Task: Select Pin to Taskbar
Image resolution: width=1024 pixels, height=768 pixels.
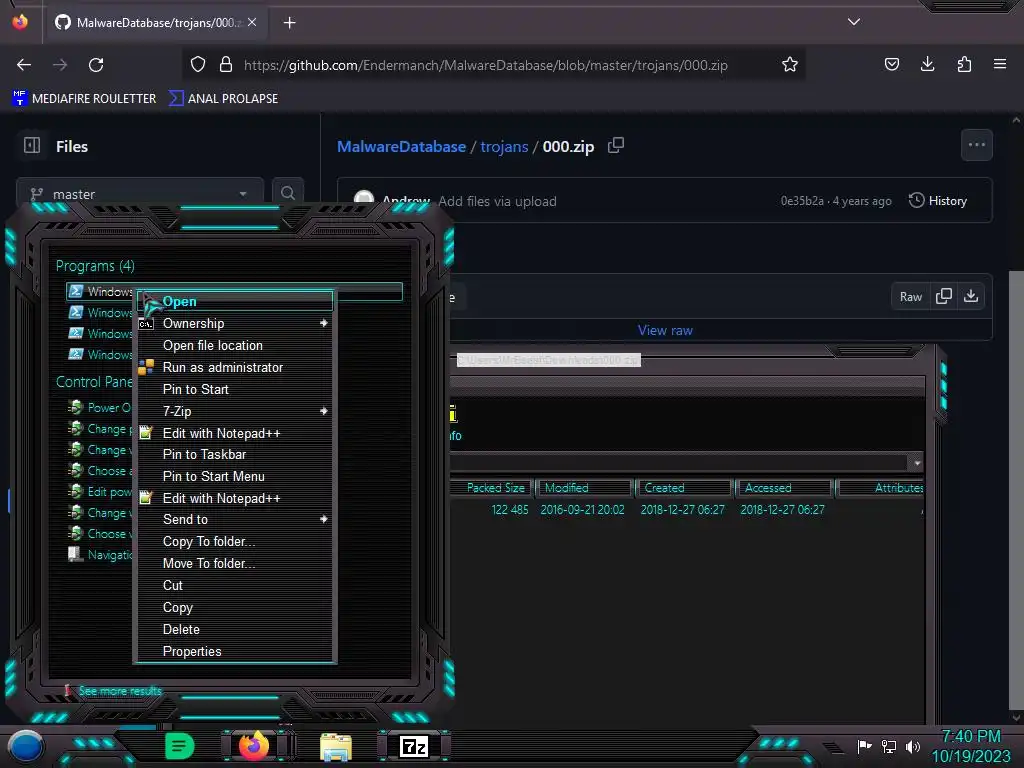Action: click(x=235, y=455)
